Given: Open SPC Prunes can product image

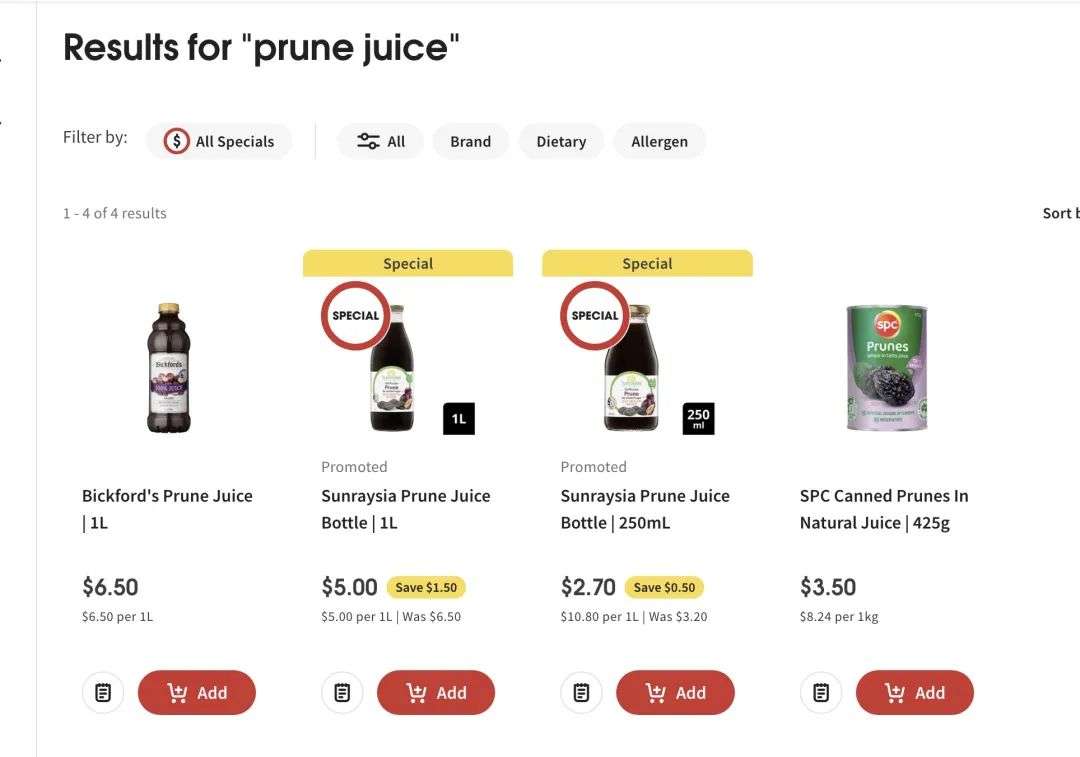Looking at the screenshot, I should 887,368.
